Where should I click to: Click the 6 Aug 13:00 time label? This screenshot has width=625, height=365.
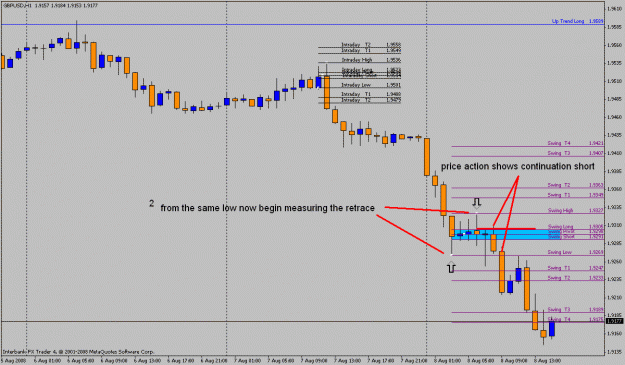[147, 361]
